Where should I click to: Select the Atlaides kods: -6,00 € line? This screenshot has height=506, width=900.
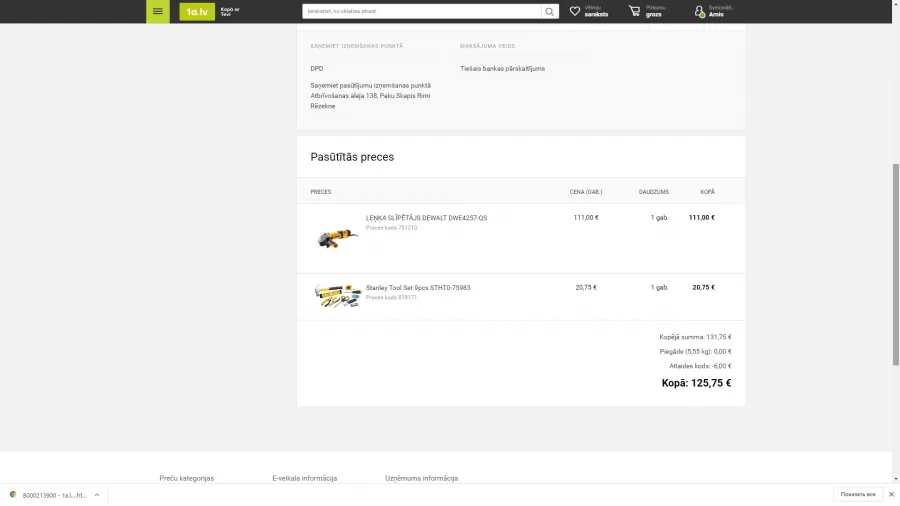(700, 366)
